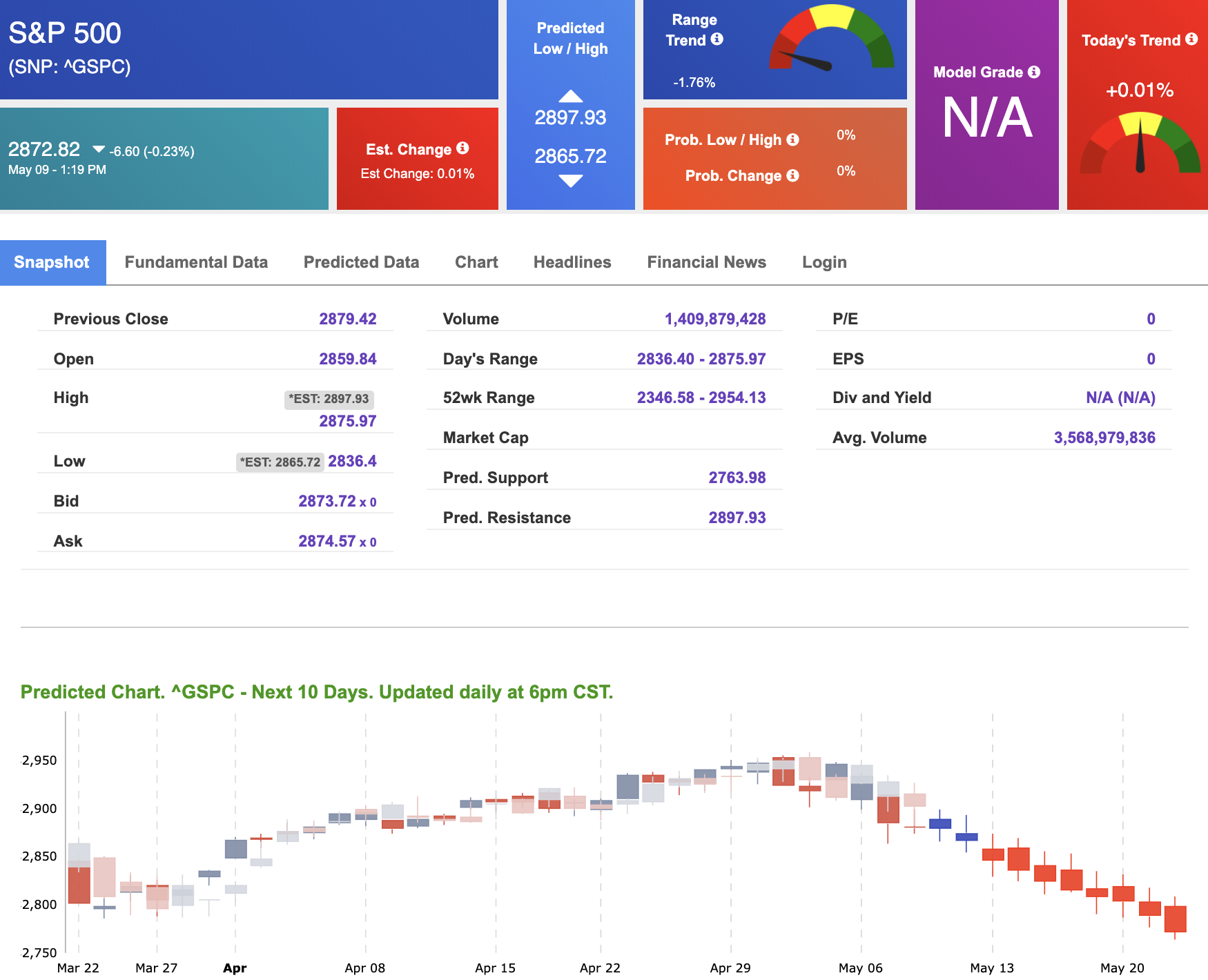
Task: Click Volume value 1,409,879,428
Action: (x=715, y=319)
